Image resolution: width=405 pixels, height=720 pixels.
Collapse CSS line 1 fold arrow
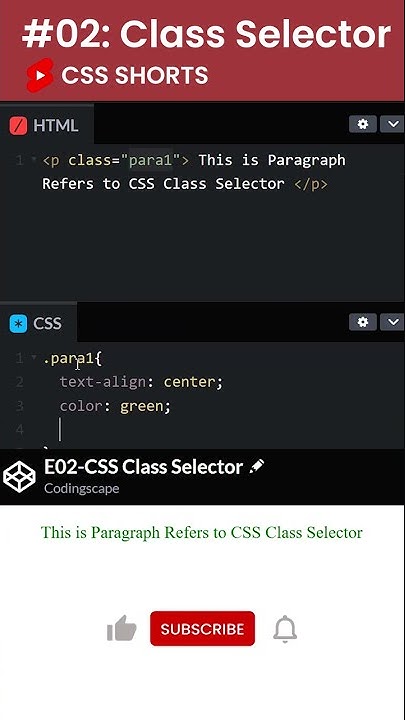(34, 358)
